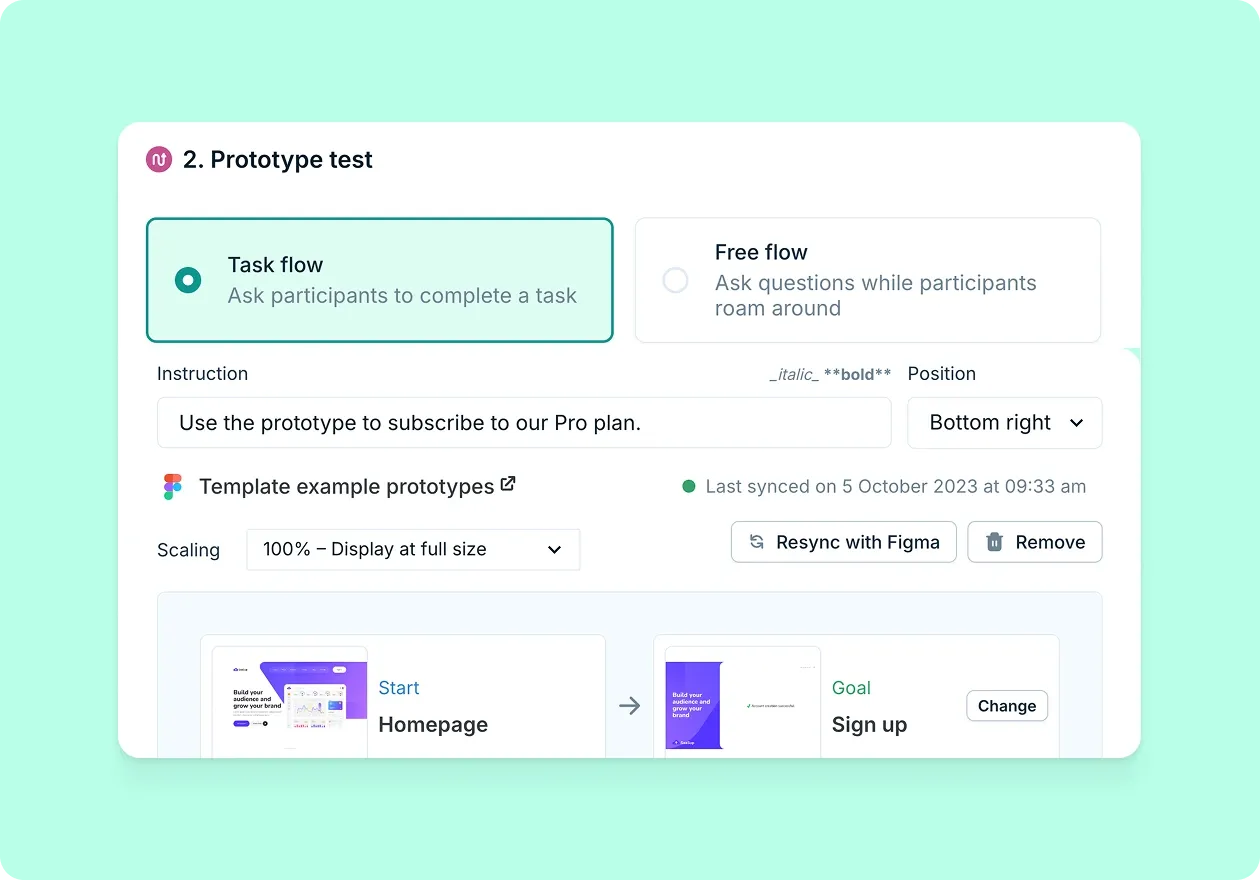The width and height of the screenshot is (1260, 880).
Task: Select the Free flow radio button
Action: tap(676, 280)
